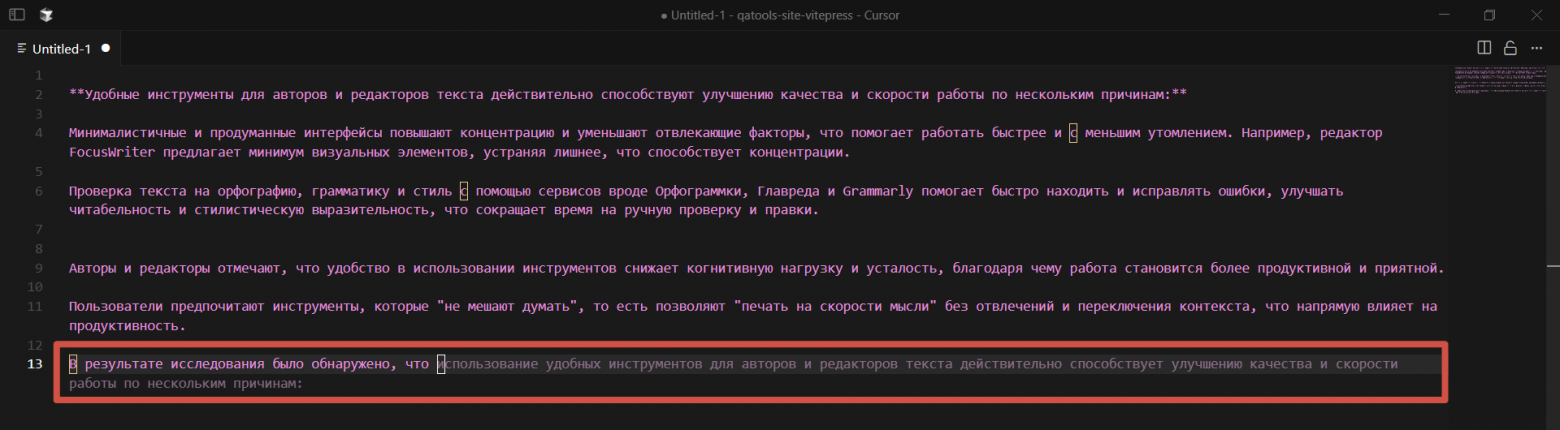
Task: Click the quoted phrase "не мешают думать"
Action: 510,306
